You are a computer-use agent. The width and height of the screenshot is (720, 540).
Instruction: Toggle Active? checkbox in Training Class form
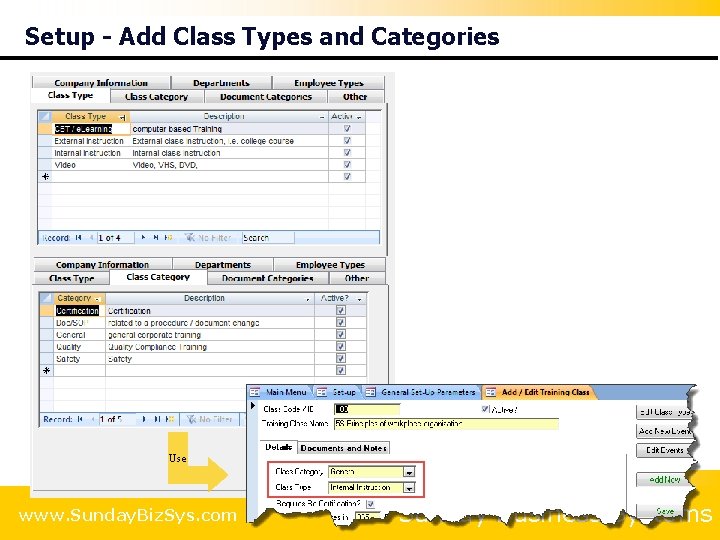[x=485, y=409]
